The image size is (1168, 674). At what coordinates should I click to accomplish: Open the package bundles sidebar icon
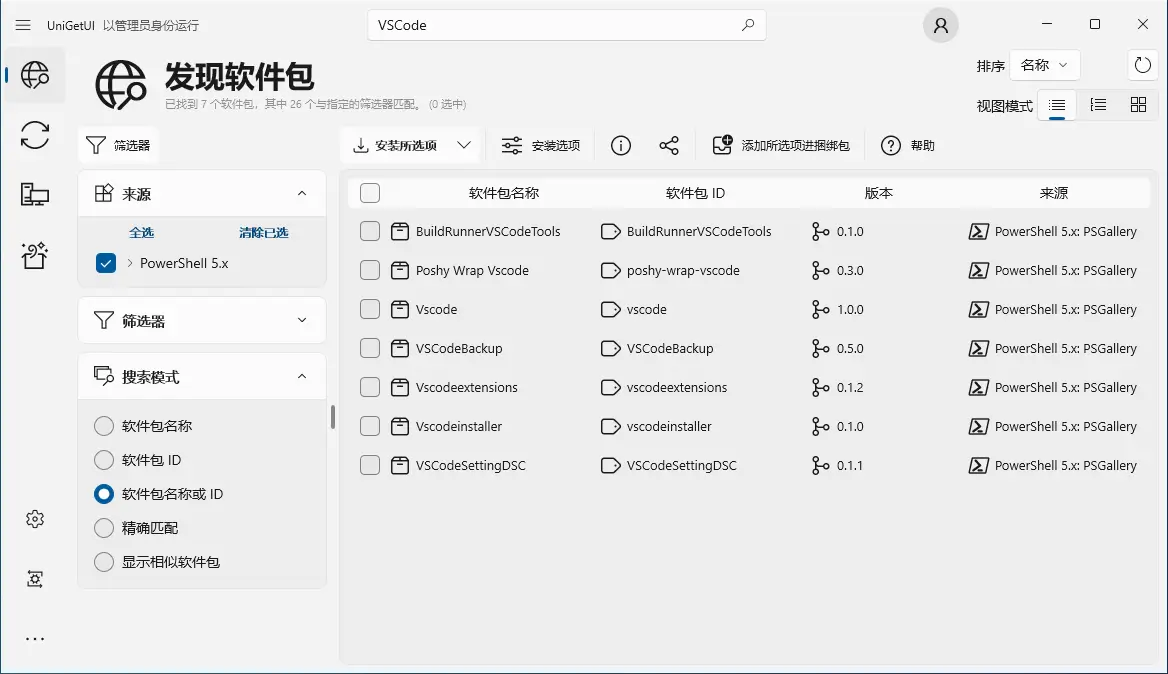coord(35,256)
